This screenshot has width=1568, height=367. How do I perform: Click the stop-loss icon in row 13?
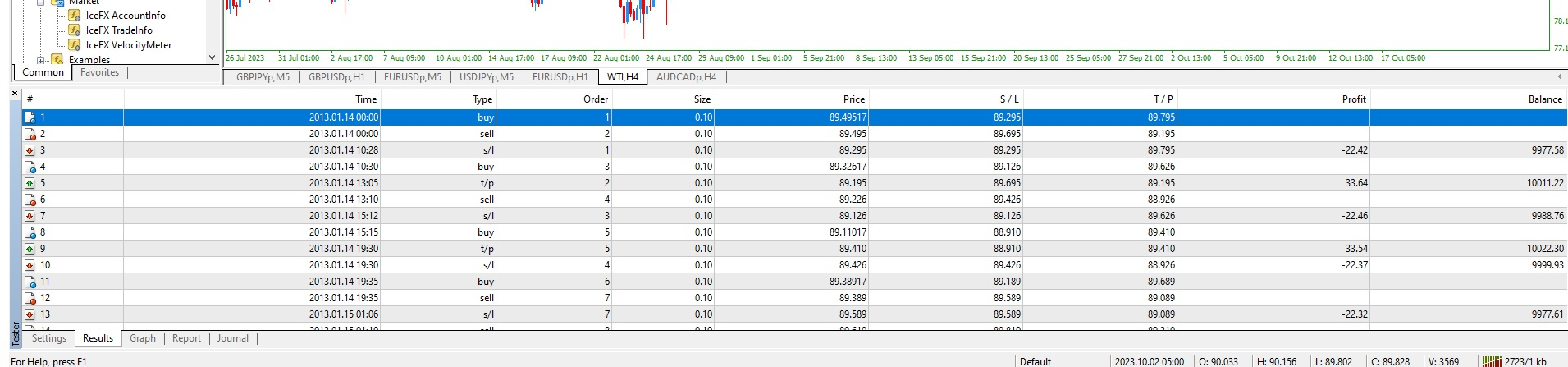coord(30,314)
